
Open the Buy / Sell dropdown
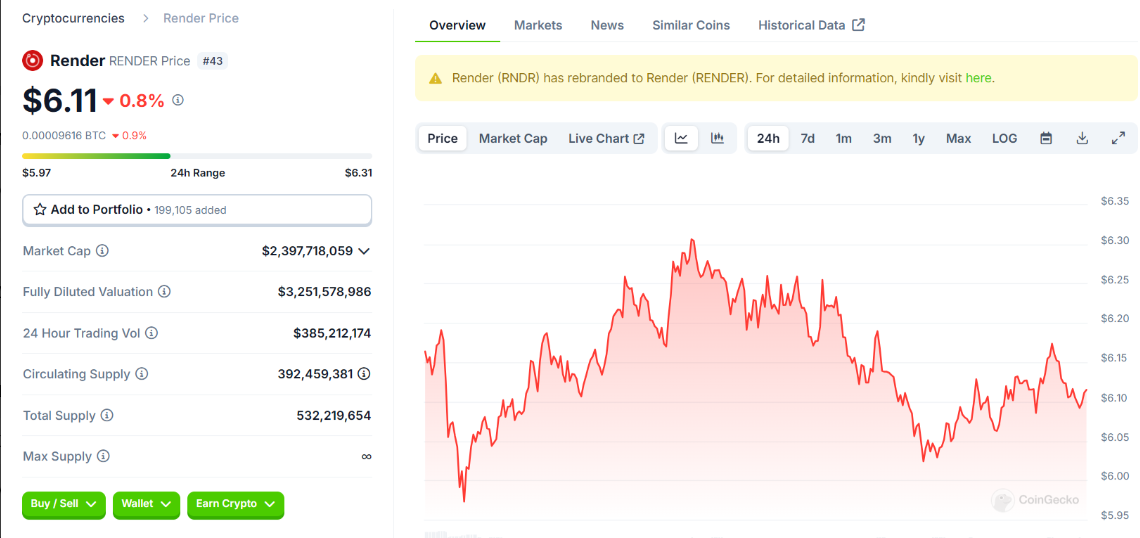pos(64,504)
